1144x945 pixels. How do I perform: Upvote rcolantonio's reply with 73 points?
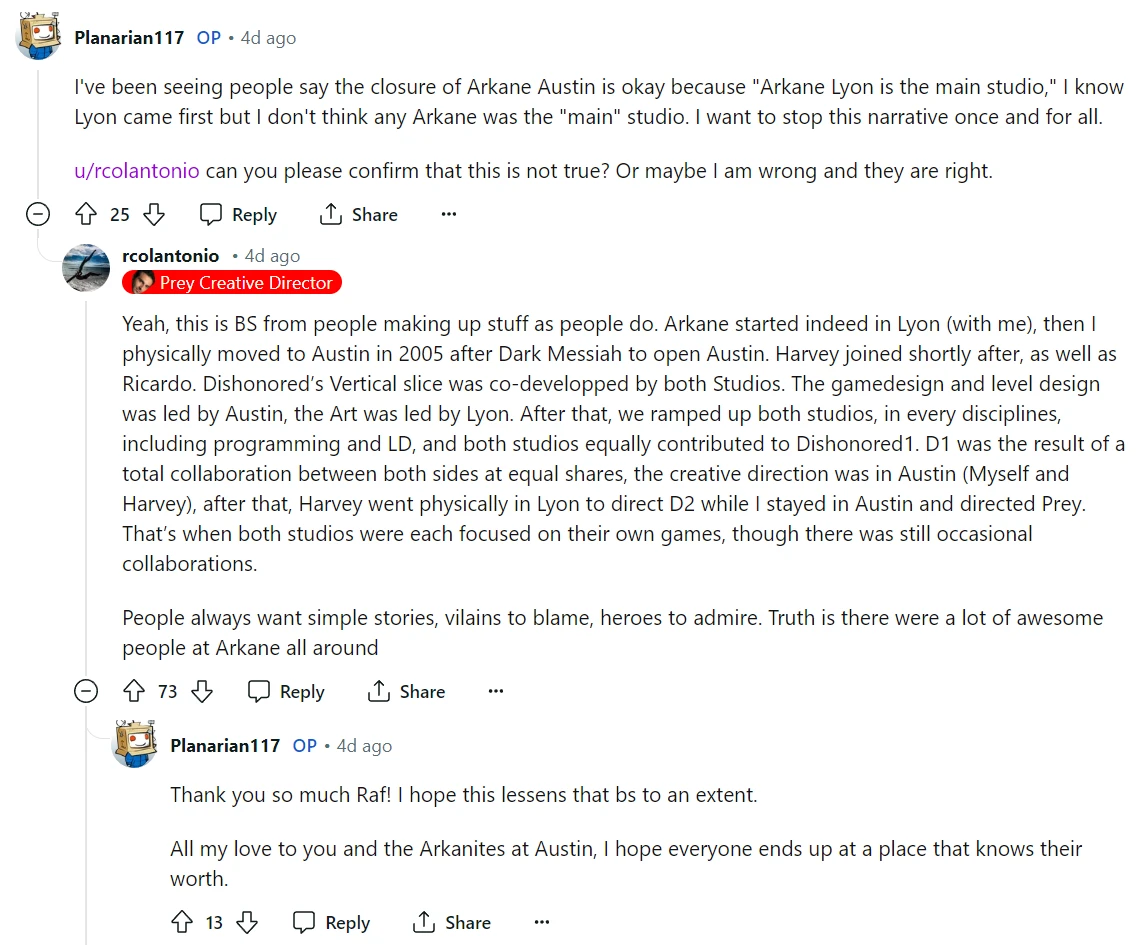(135, 691)
